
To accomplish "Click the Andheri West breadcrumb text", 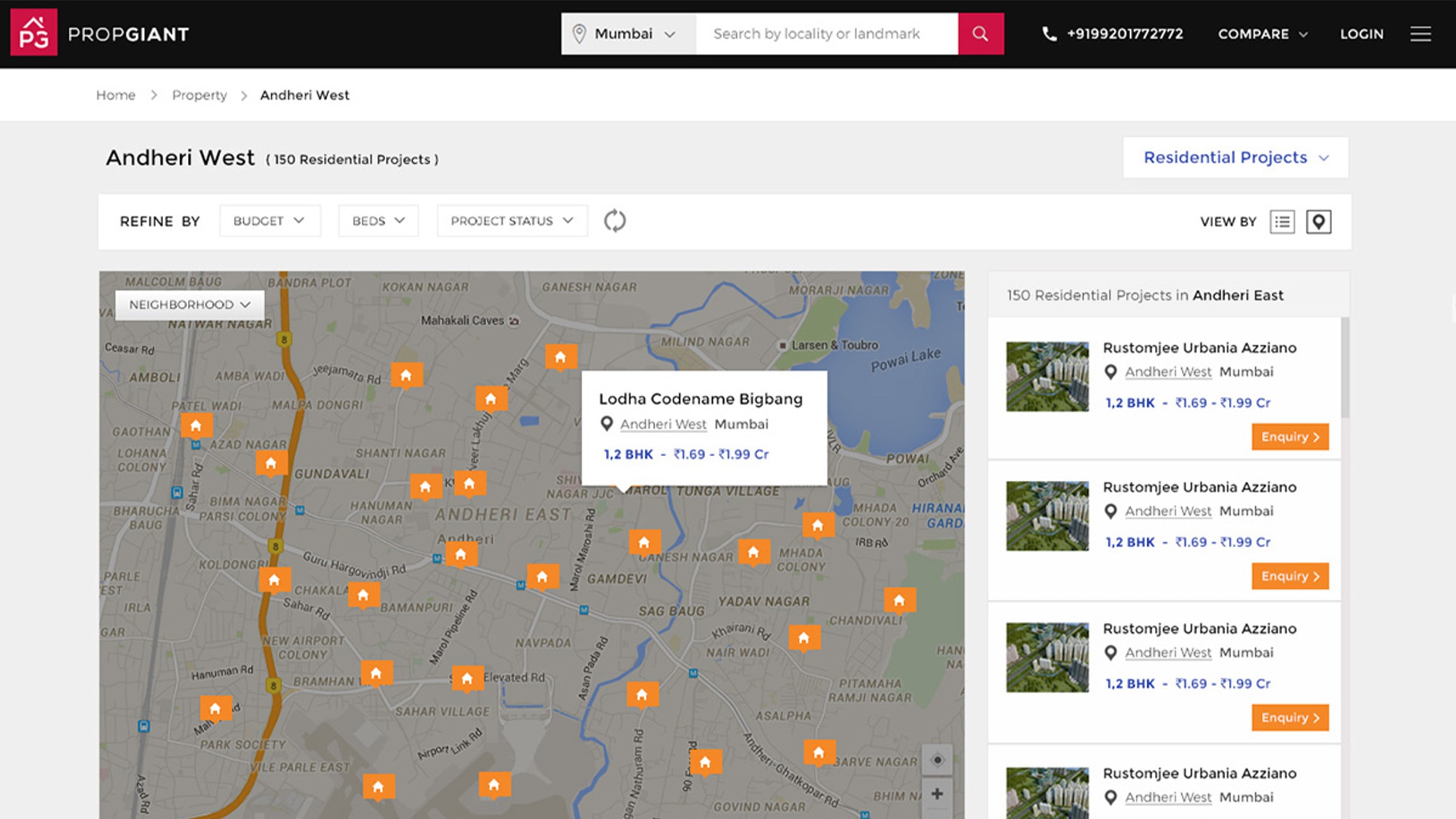I will 304,95.
